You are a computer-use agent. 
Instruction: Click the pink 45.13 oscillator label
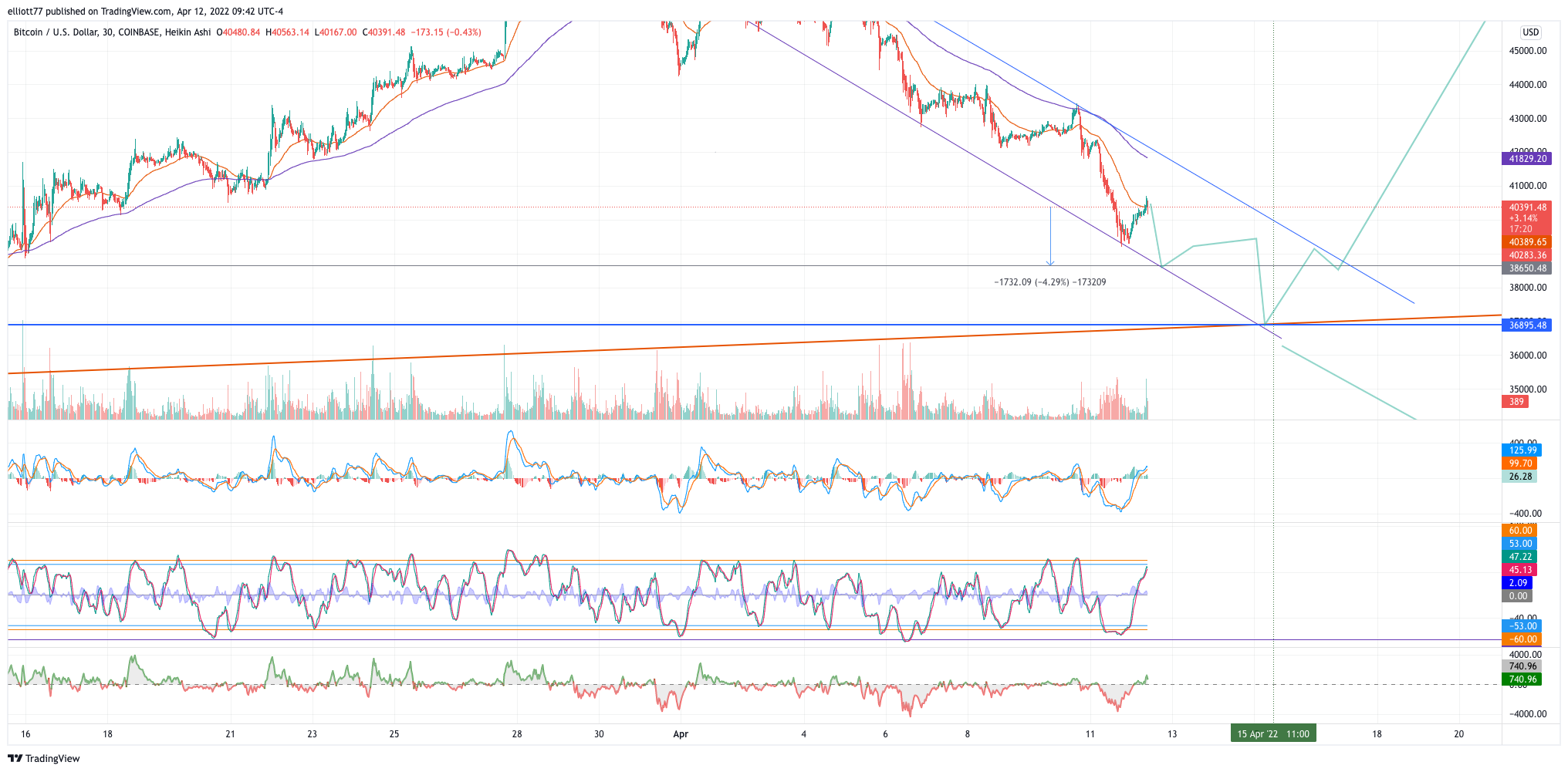click(1519, 570)
